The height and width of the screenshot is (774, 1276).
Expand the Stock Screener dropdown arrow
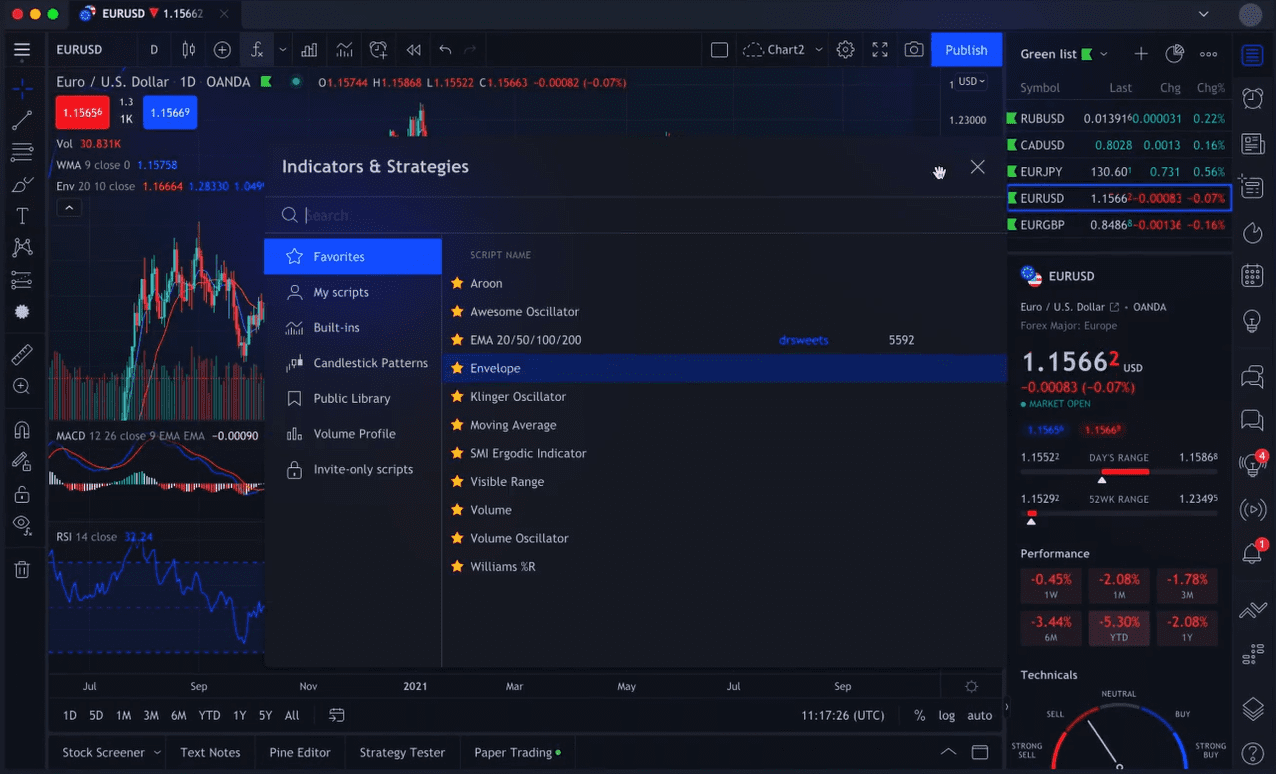click(157, 753)
